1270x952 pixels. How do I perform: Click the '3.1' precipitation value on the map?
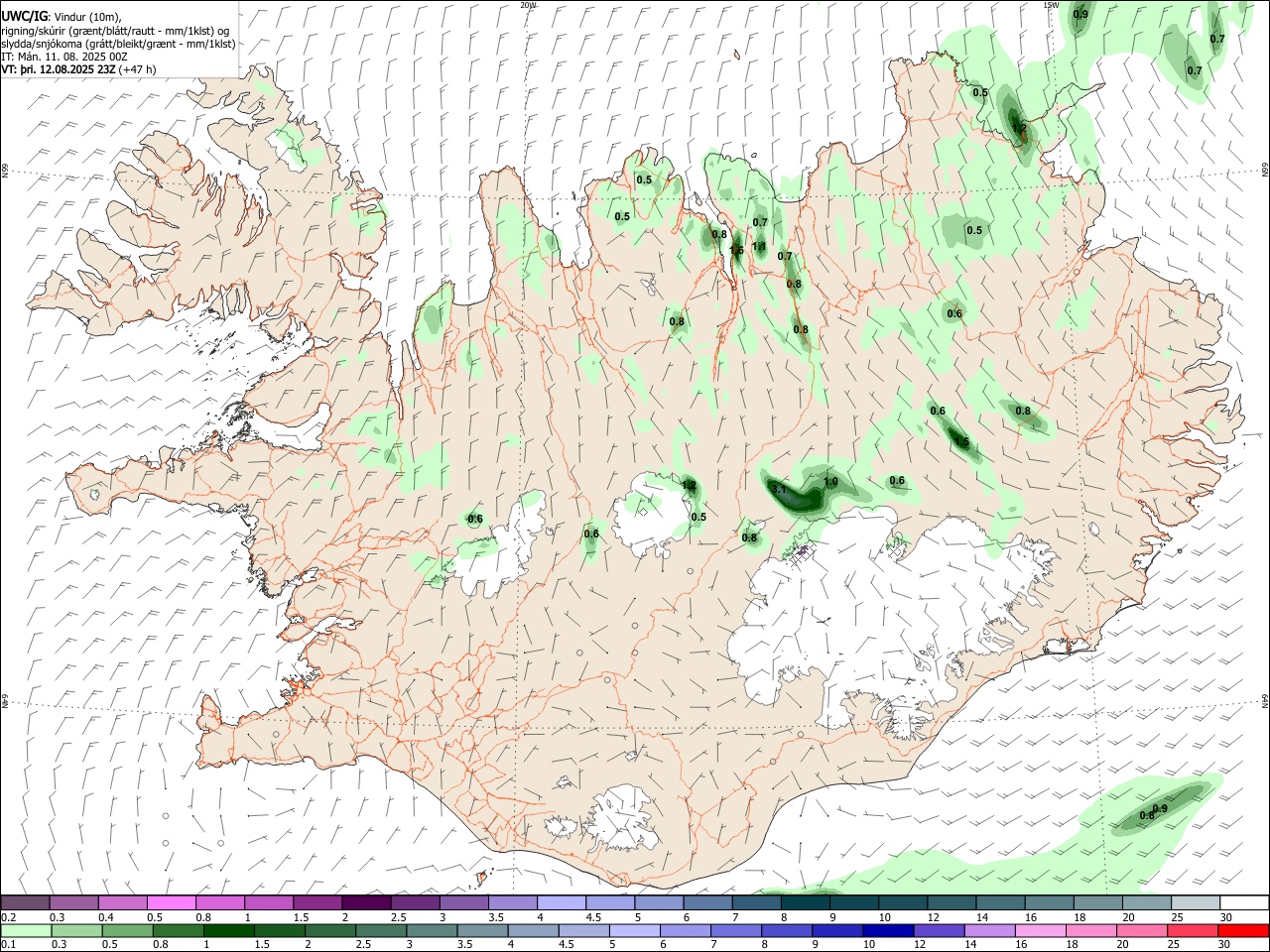779,489
